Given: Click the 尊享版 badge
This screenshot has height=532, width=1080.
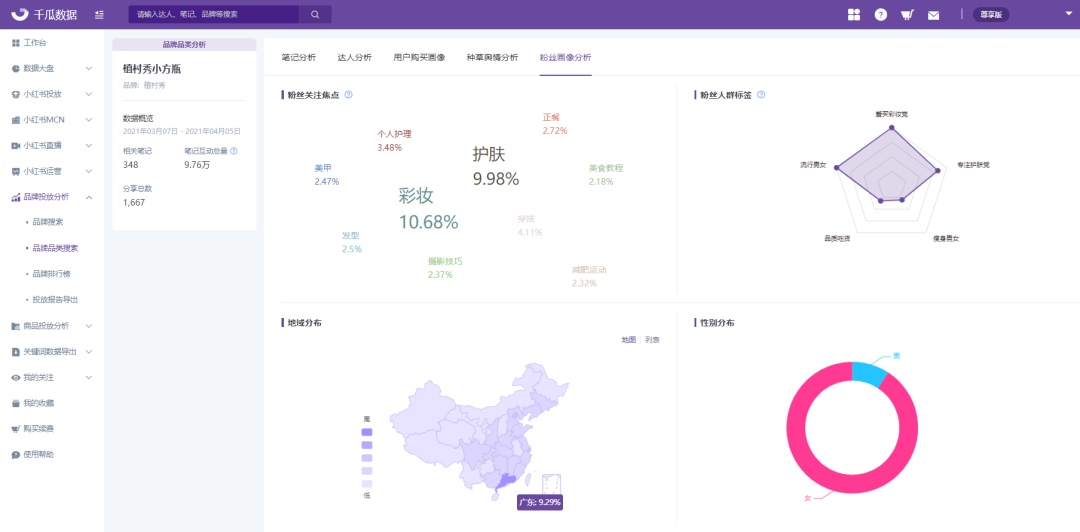Looking at the screenshot, I should click(990, 14).
